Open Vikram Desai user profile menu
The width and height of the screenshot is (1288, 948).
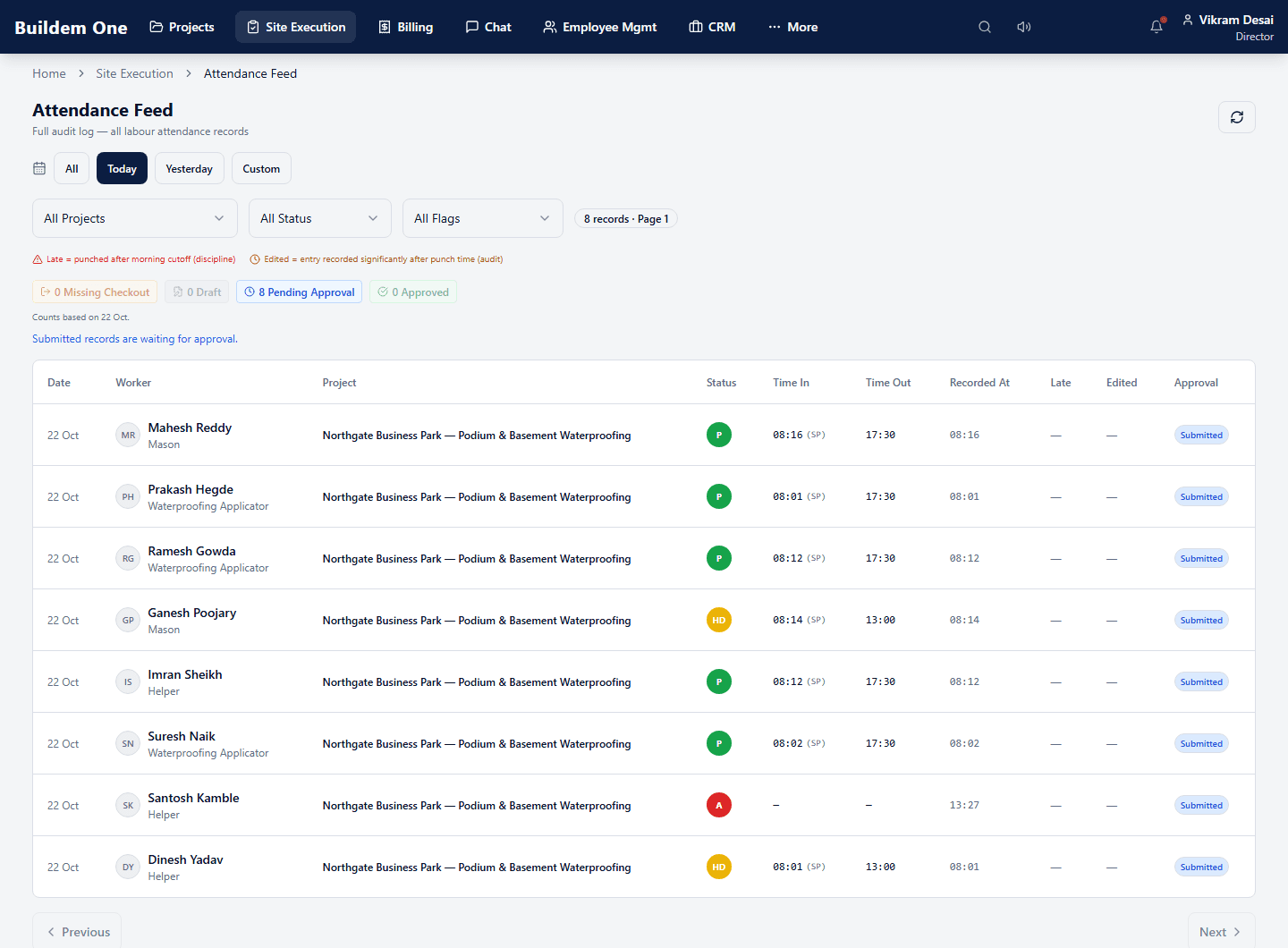coord(1227,27)
